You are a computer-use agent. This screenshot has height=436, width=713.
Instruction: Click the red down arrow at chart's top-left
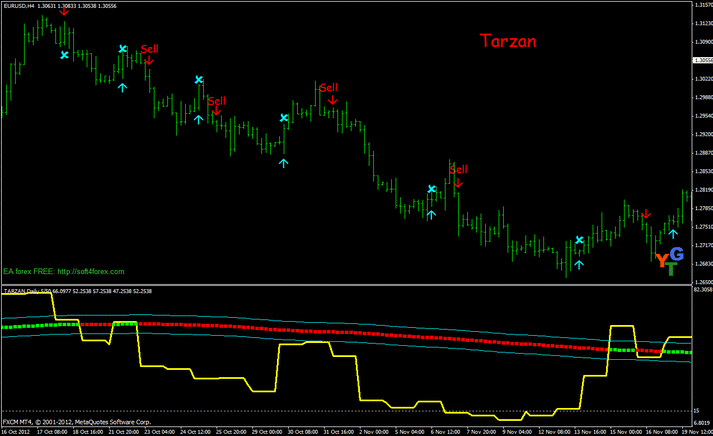click(x=65, y=12)
